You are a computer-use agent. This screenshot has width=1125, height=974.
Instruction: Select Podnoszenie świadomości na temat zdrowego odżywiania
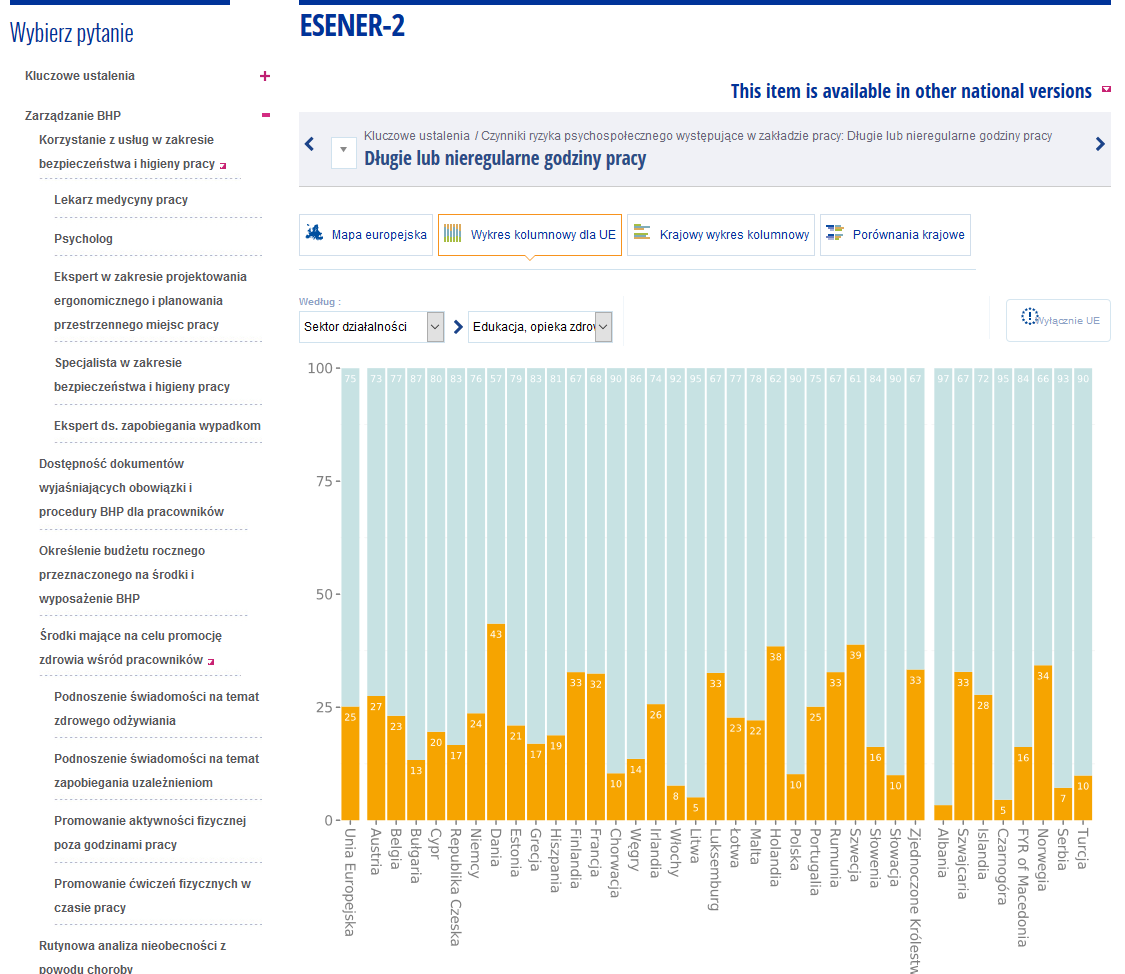(156, 709)
